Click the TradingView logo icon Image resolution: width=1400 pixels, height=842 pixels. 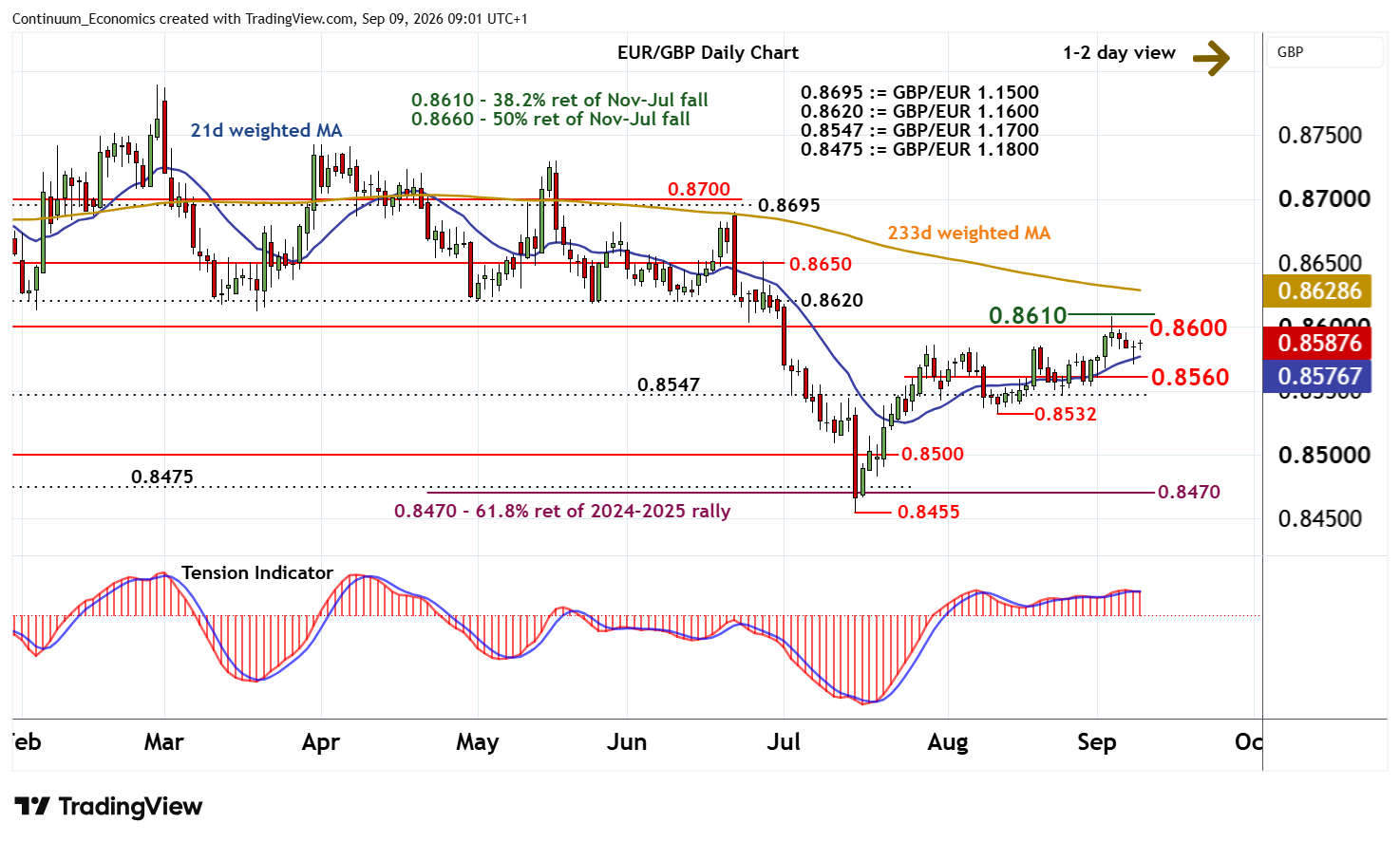pos(32,807)
